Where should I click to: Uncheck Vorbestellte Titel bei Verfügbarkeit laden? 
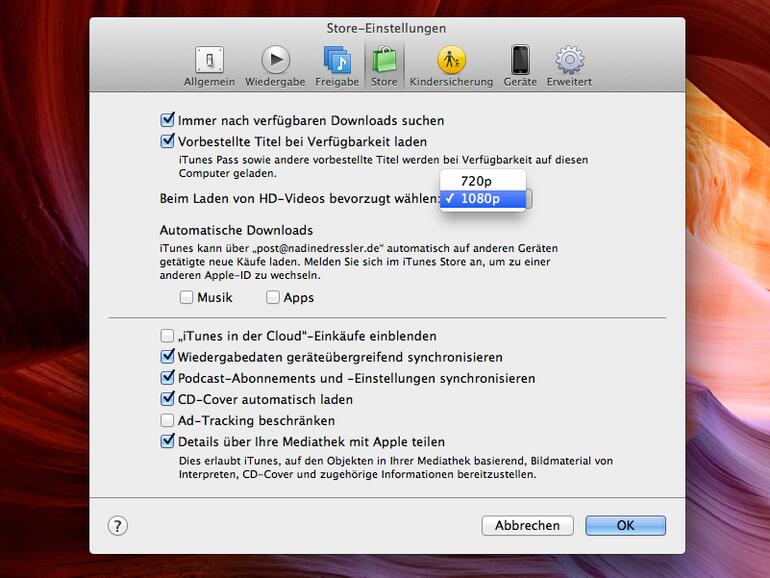coord(167,141)
